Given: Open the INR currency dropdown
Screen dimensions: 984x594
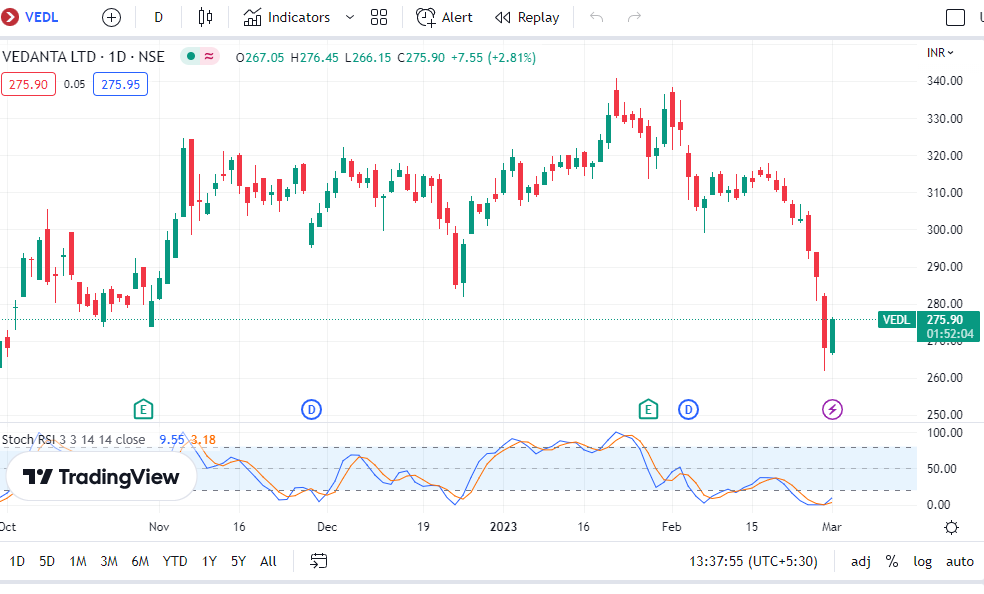Looking at the screenshot, I should coord(940,53).
